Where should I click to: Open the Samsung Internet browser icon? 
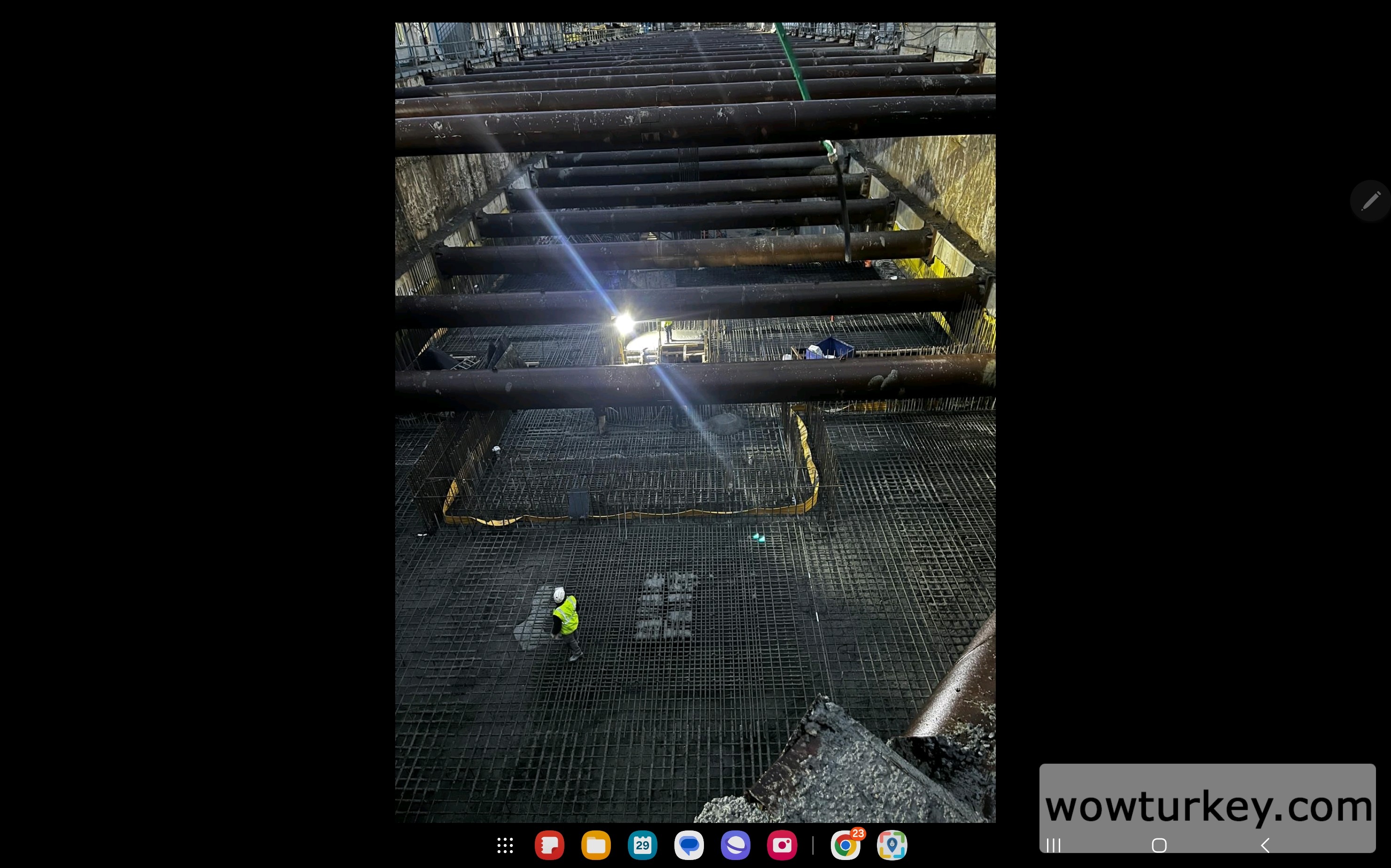tap(735, 845)
